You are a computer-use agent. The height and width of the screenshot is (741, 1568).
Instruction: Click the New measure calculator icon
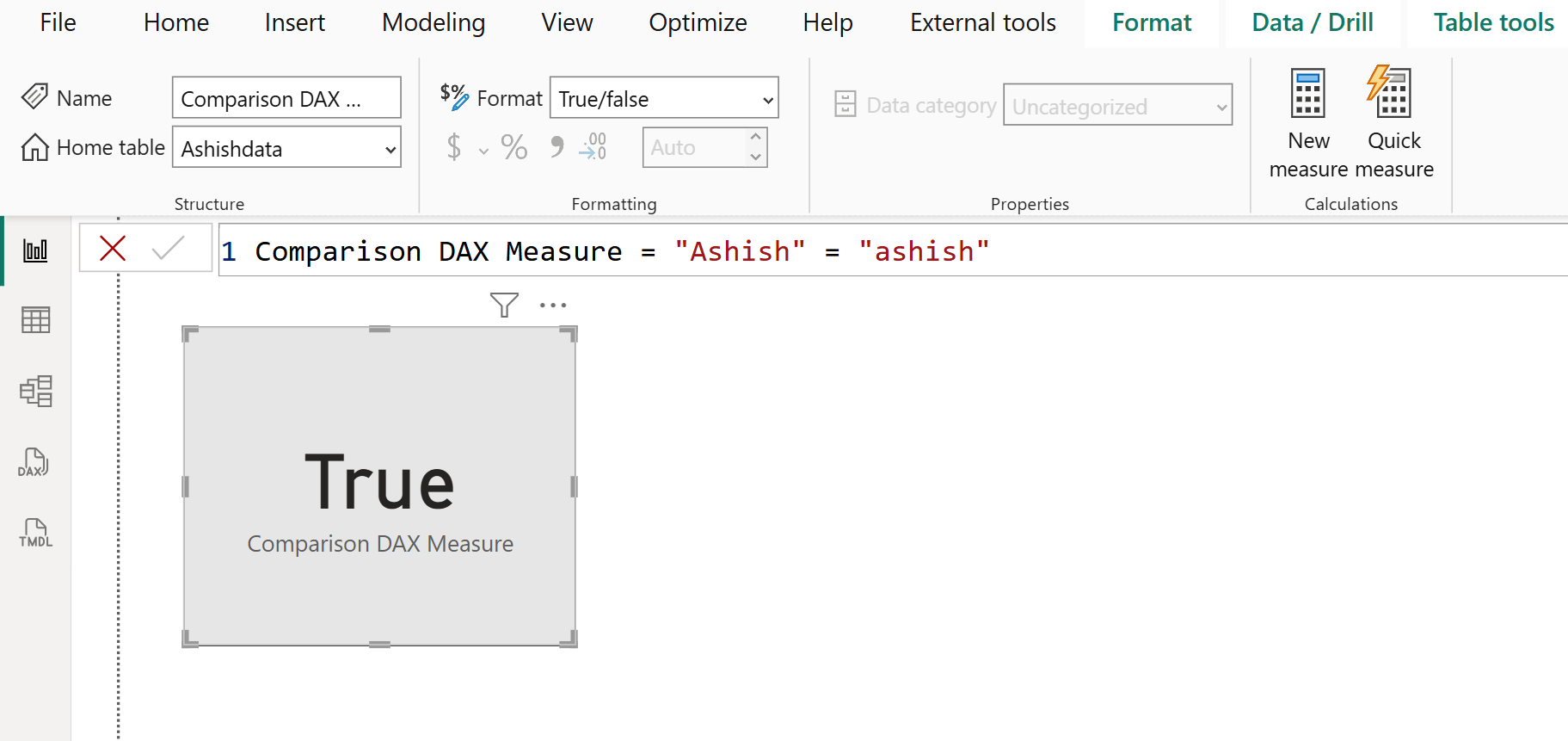coord(1307,94)
